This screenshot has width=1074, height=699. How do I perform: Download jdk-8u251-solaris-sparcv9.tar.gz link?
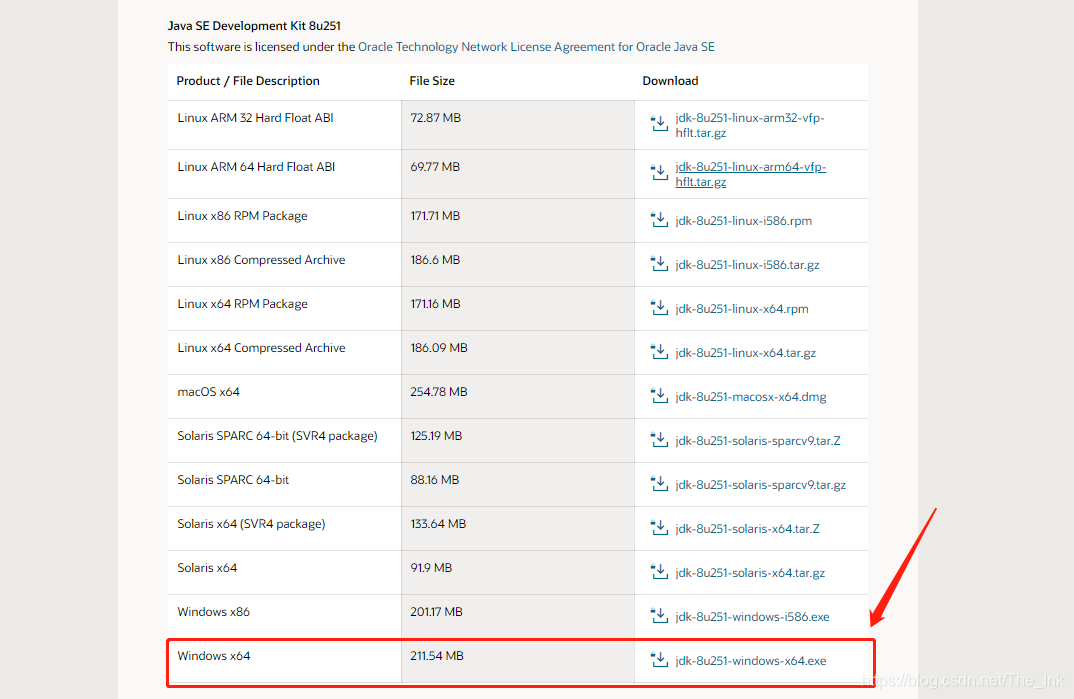(760, 485)
